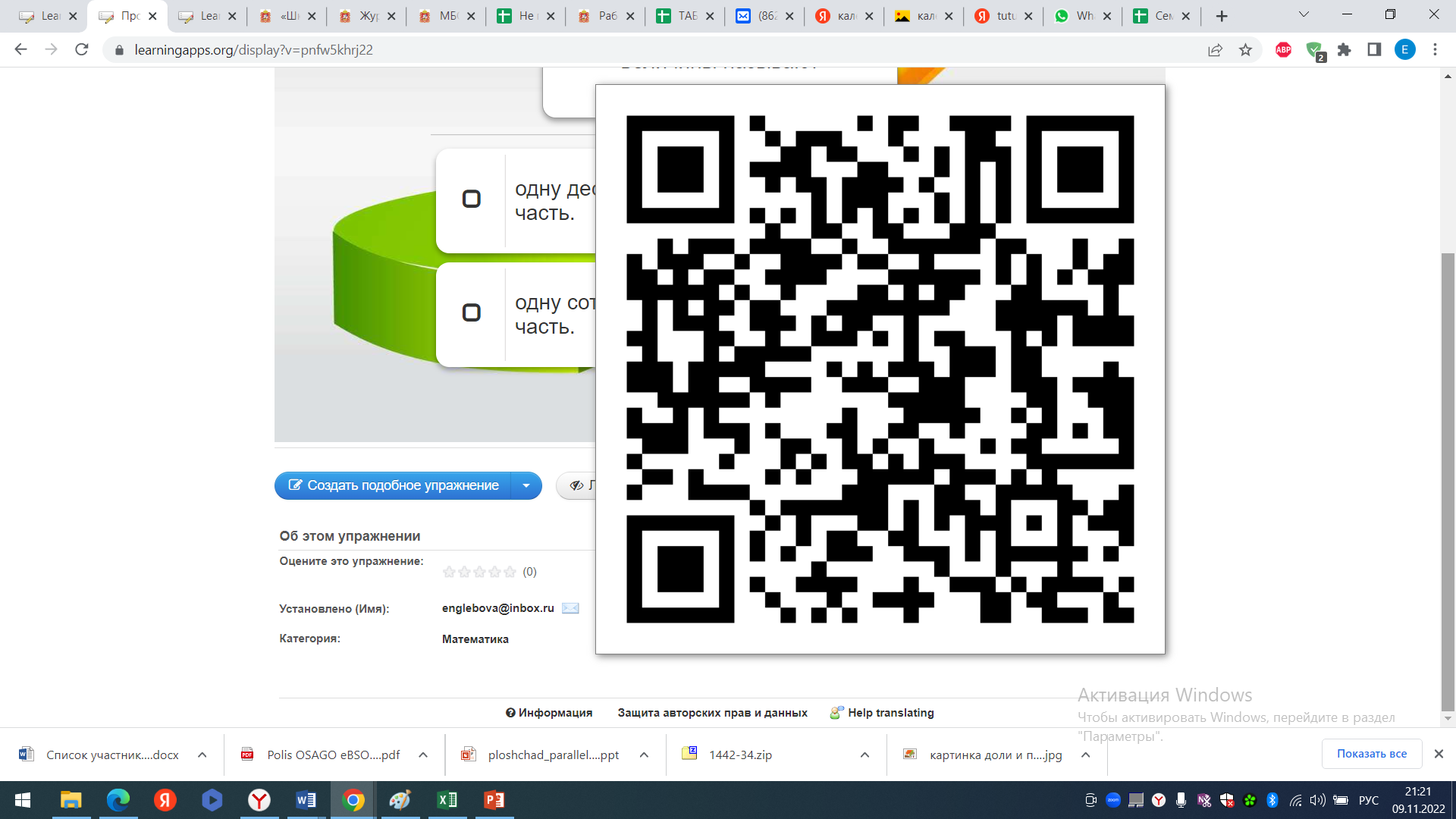Bookmark this page with the star icon
Image resolution: width=1456 pixels, height=819 pixels.
(1245, 50)
